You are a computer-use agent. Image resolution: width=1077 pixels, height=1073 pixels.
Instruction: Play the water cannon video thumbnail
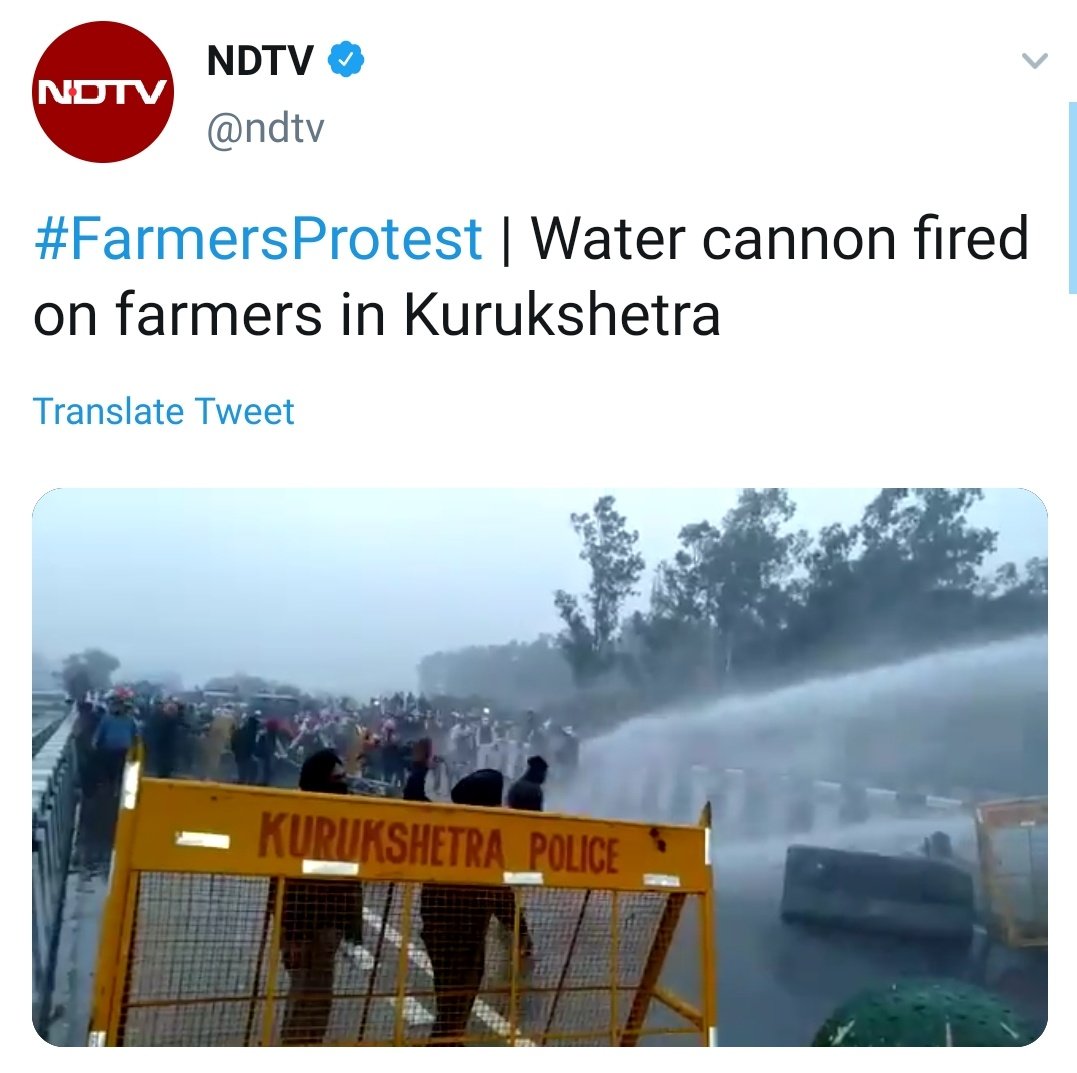[540, 767]
